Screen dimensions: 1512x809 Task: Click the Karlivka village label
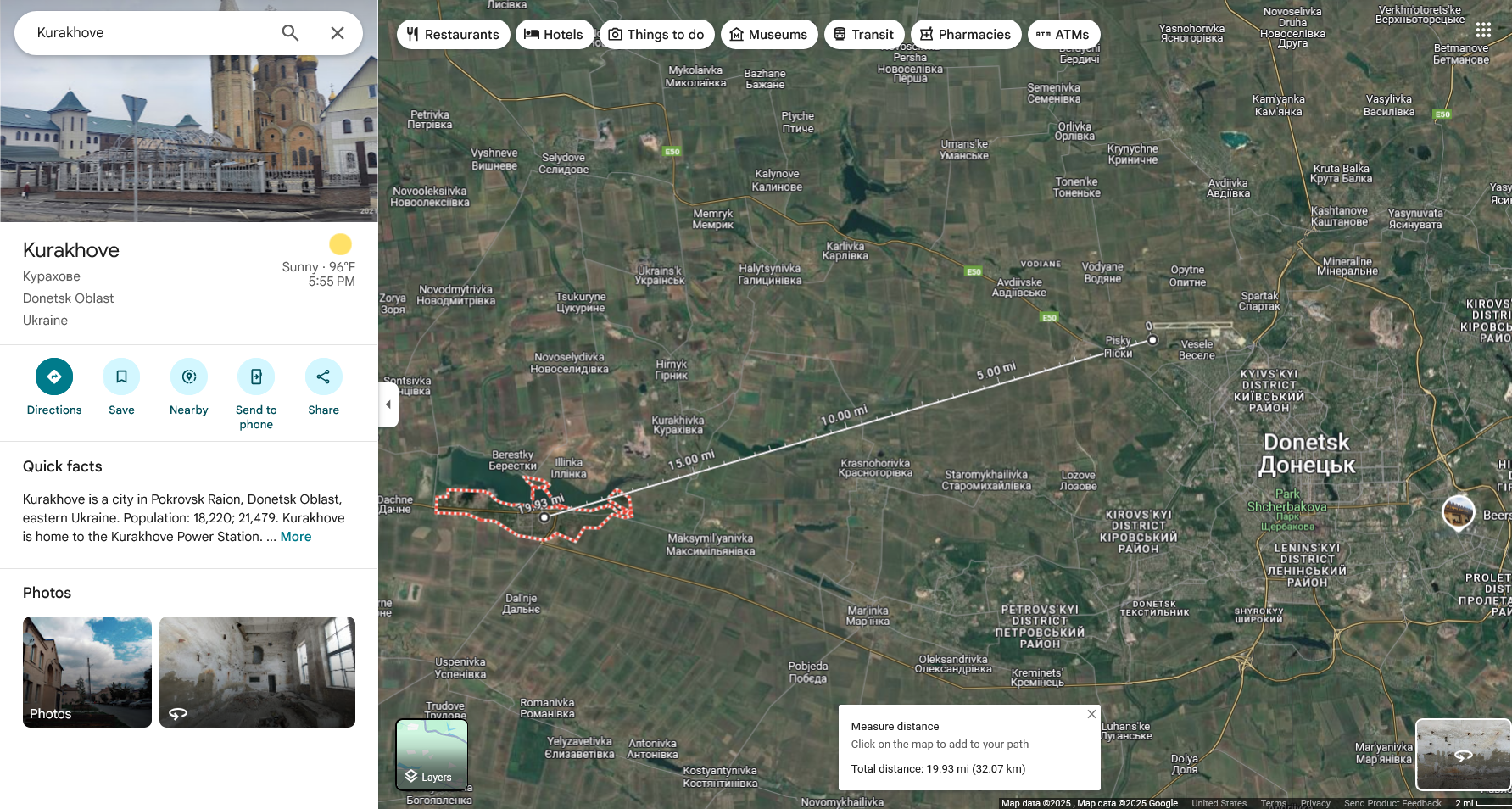click(x=845, y=251)
